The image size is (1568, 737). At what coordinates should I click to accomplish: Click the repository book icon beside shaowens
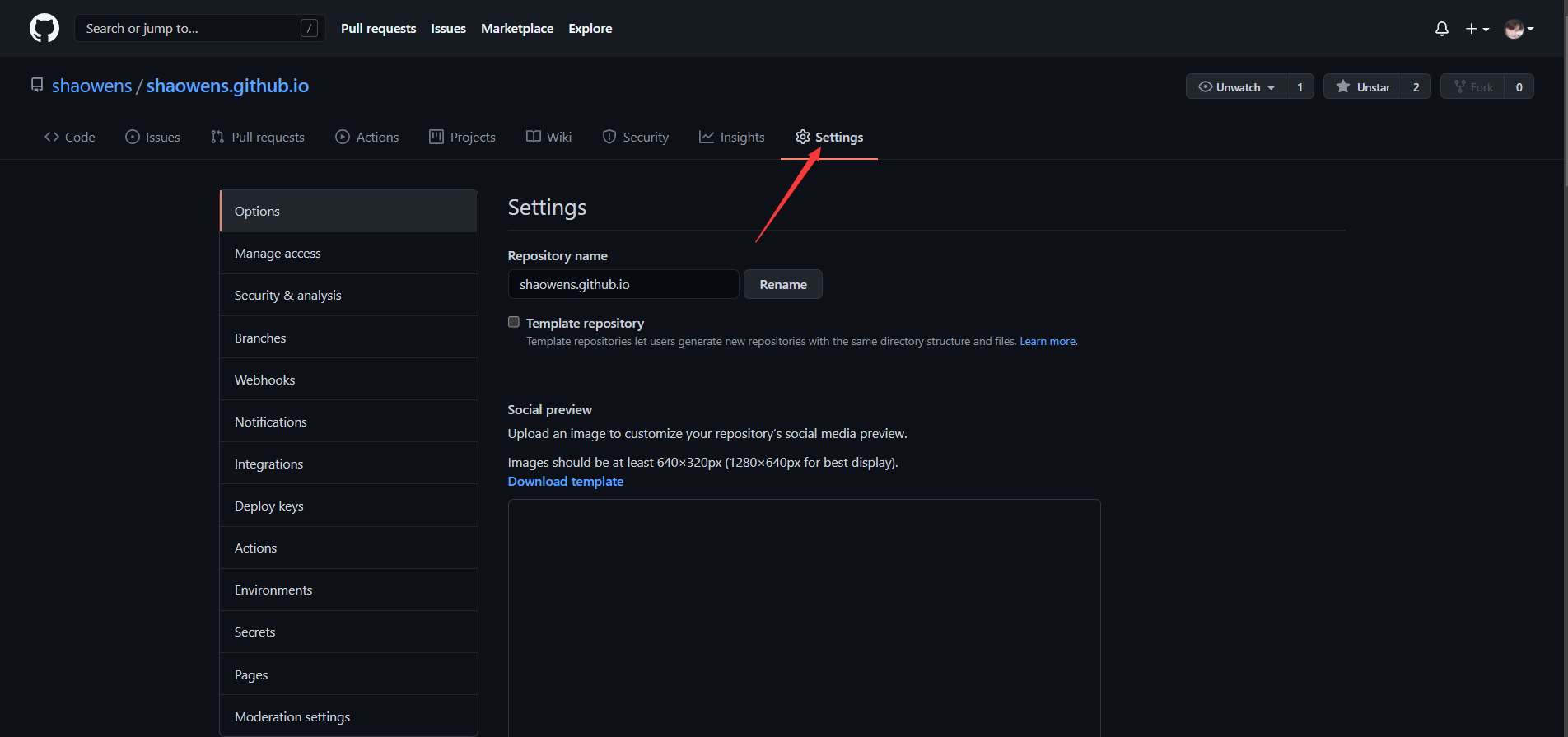tap(37, 85)
